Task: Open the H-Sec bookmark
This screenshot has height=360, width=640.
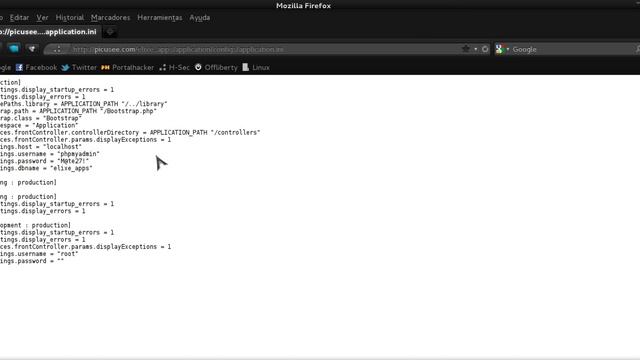Action: 174,67
